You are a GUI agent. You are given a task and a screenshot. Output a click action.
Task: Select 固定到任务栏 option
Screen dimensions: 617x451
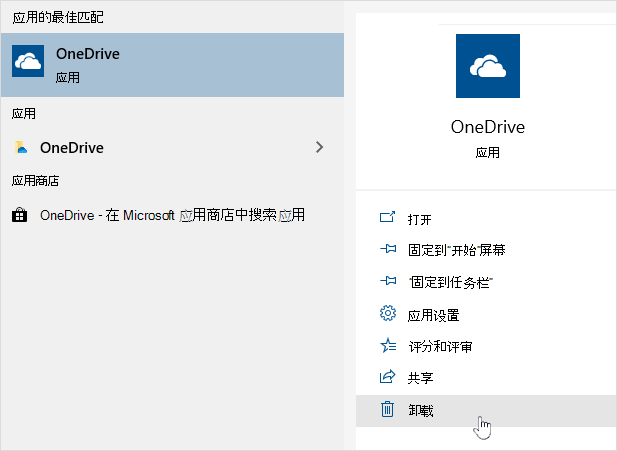(486, 282)
